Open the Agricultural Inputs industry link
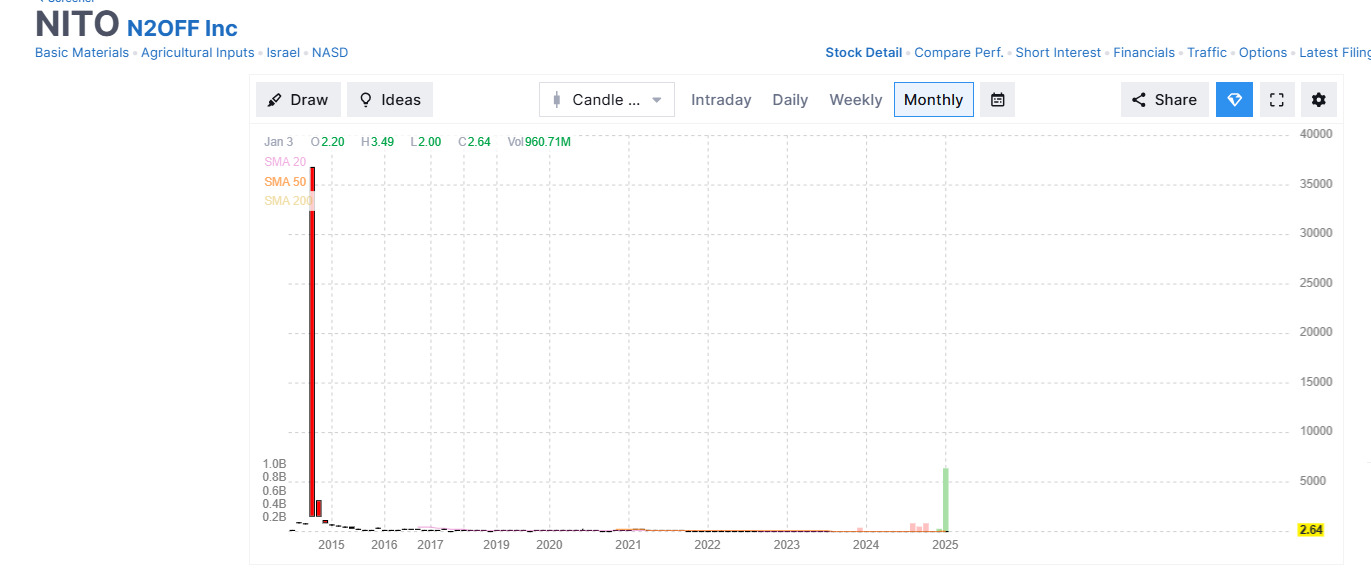 pyautogui.click(x=198, y=53)
